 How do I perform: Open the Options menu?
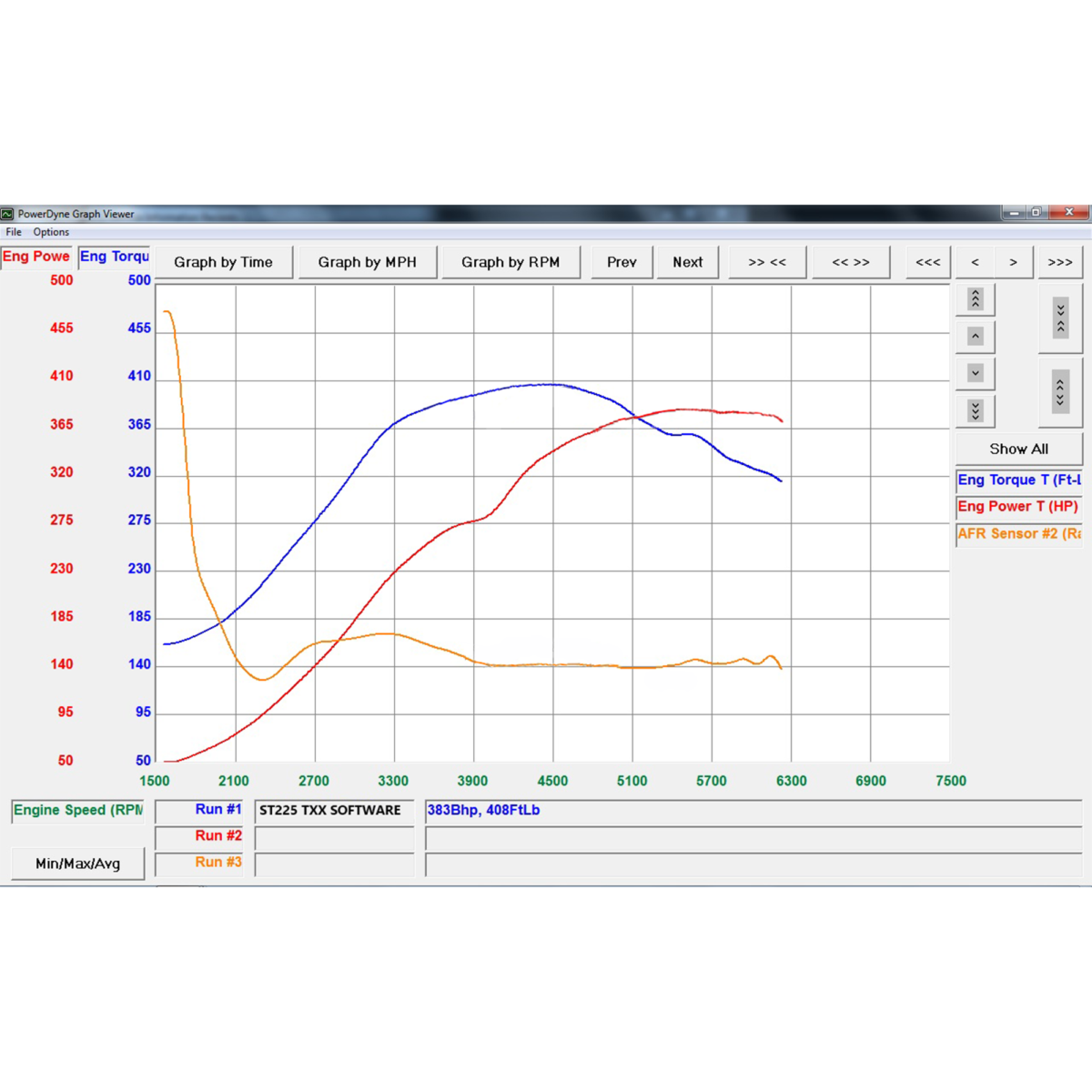tap(51, 232)
